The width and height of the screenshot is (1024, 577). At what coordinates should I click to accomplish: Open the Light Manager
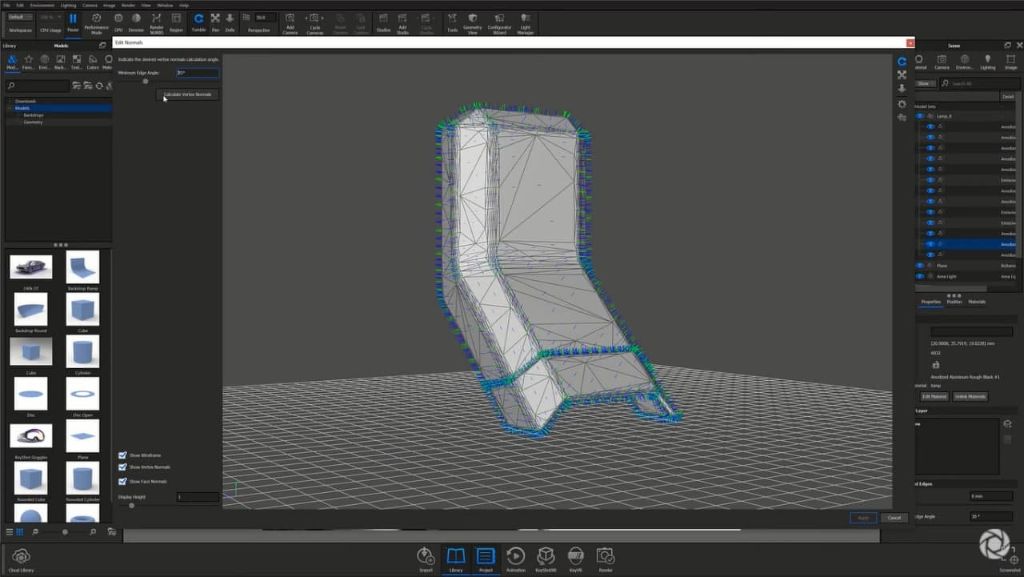[525, 19]
